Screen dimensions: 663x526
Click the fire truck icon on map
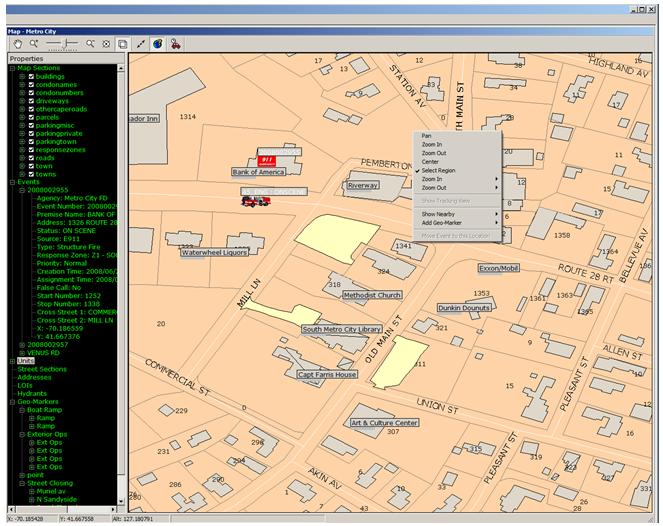(x=256, y=200)
